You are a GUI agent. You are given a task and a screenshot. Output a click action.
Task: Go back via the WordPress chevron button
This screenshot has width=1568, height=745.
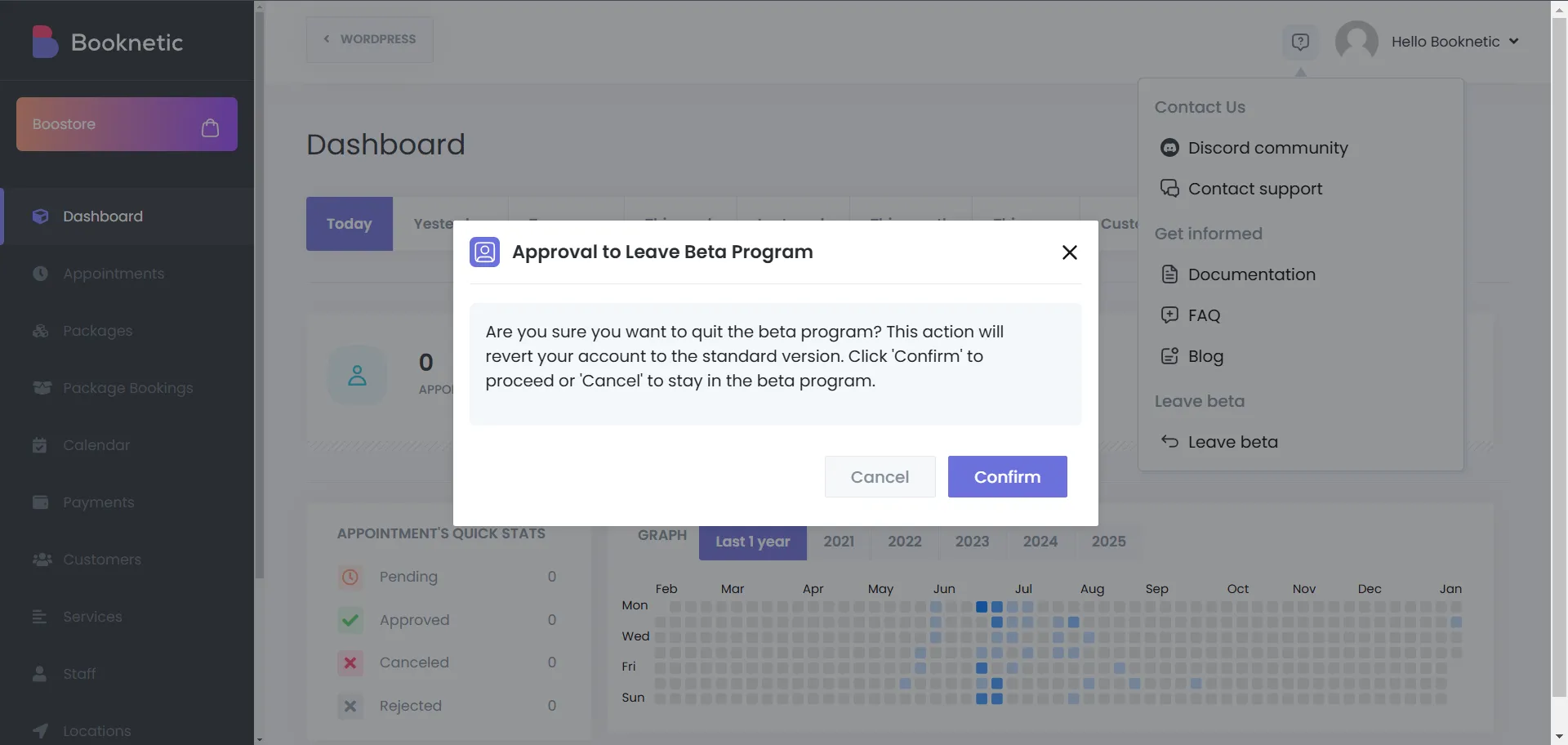coord(369,39)
